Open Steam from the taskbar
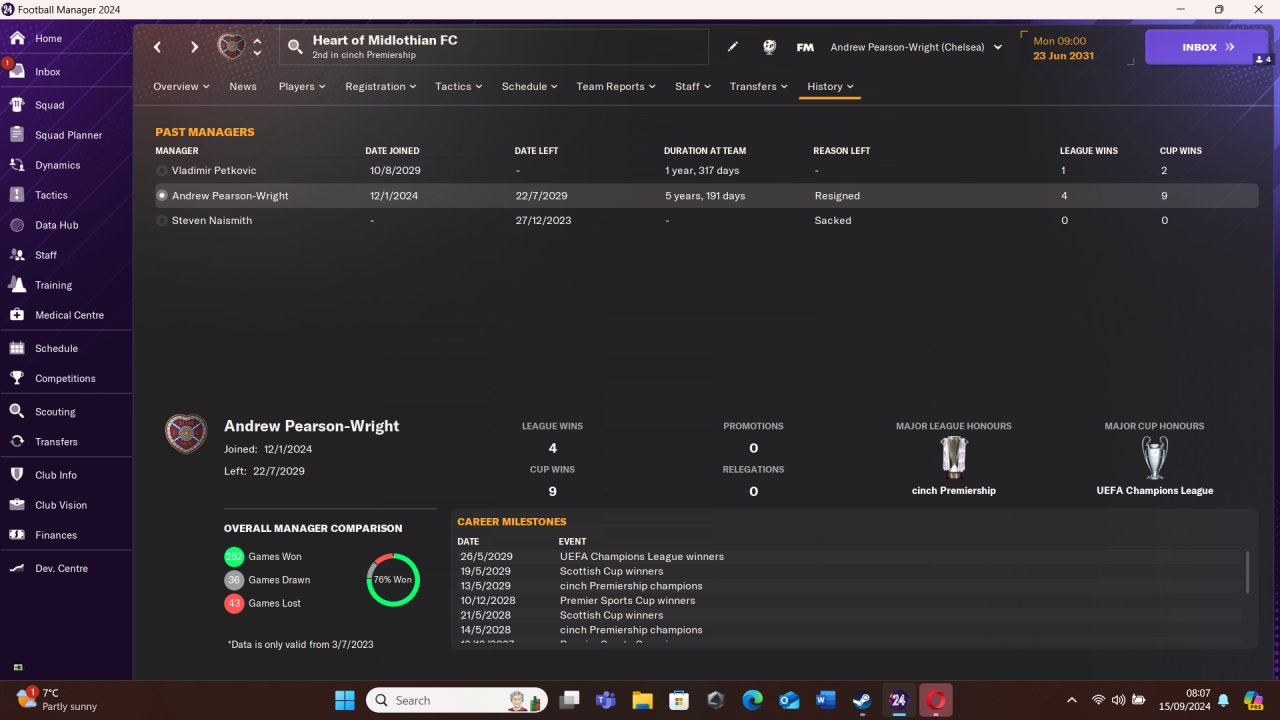The height and width of the screenshot is (720, 1280). coord(861,700)
